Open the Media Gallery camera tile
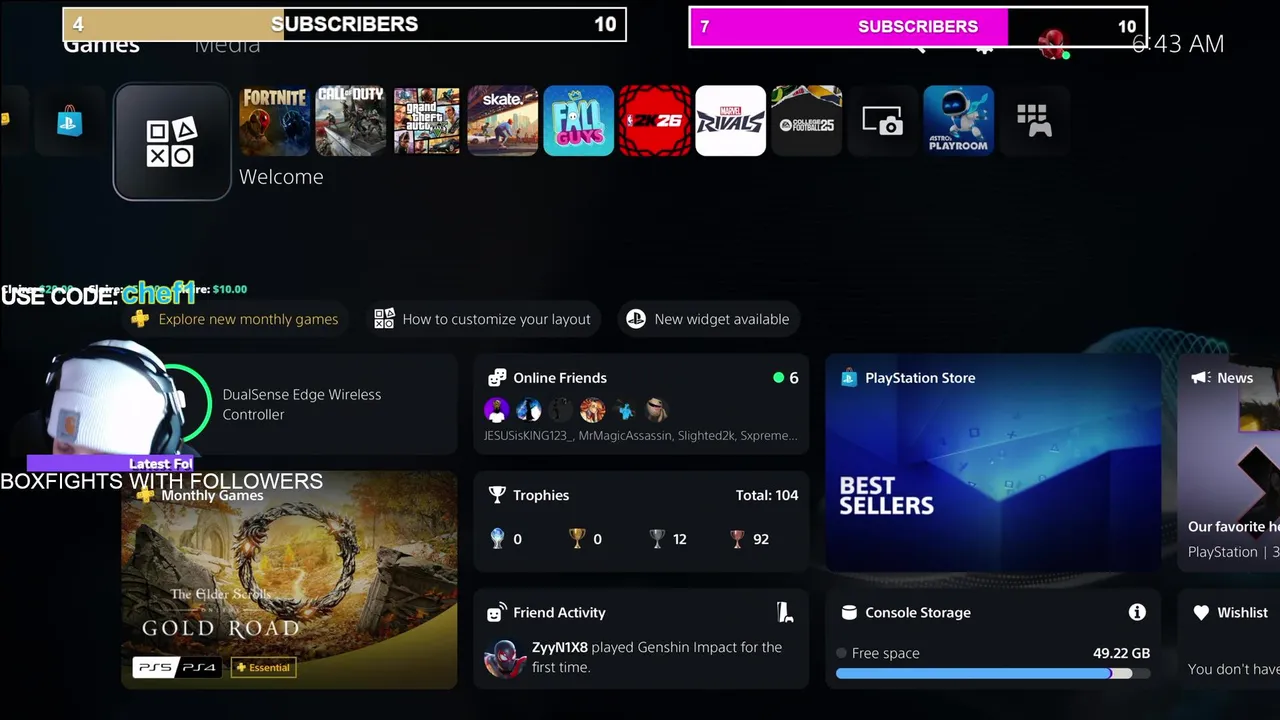This screenshot has width=1280, height=720. click(x=883, y=121)
